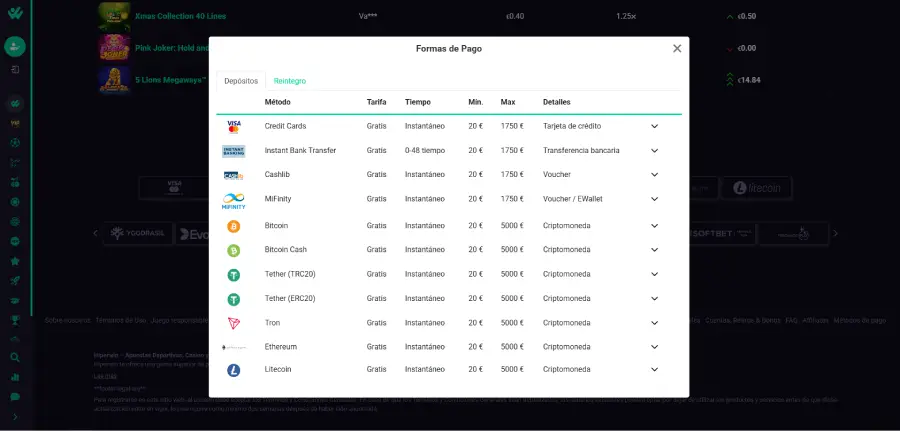Expand Tether (TRC20) row chevron
This screenshot has width=900, height=431.
point(654,275)
